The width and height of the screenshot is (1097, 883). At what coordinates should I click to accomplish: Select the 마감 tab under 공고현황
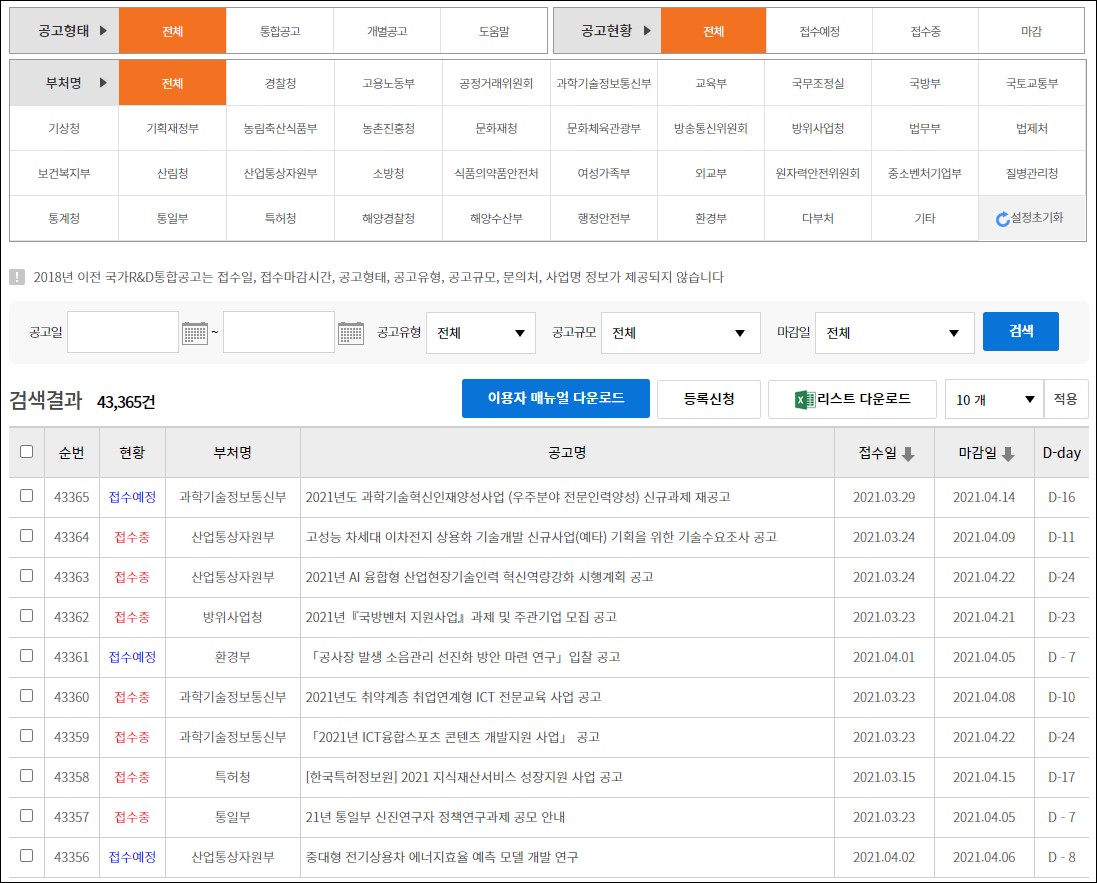click(x=1031, y=31)
